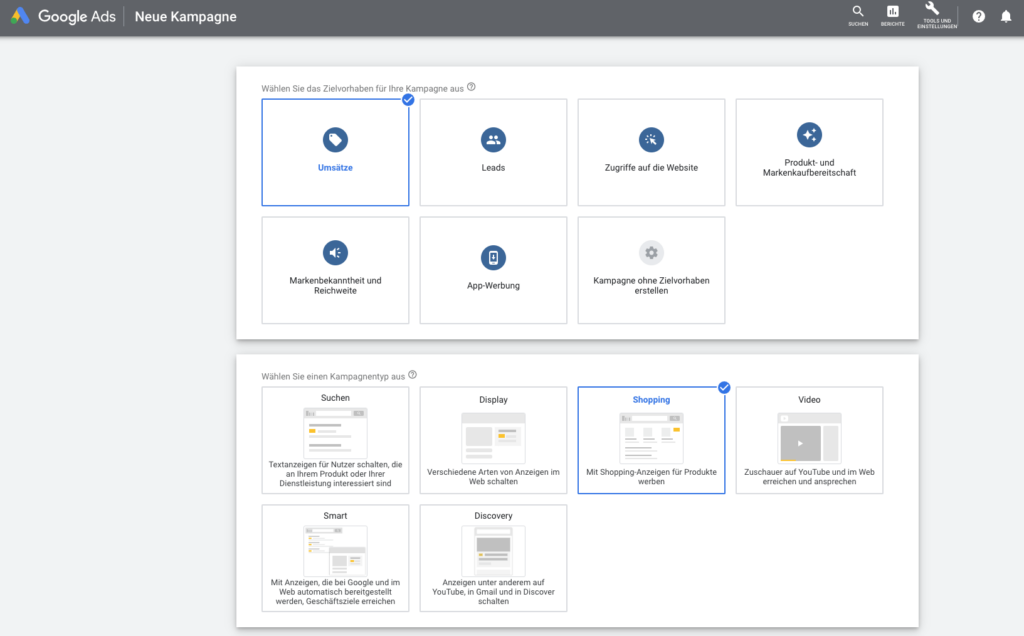
Task: Click the Leads people icon
Action: click(x=493, y=140)
